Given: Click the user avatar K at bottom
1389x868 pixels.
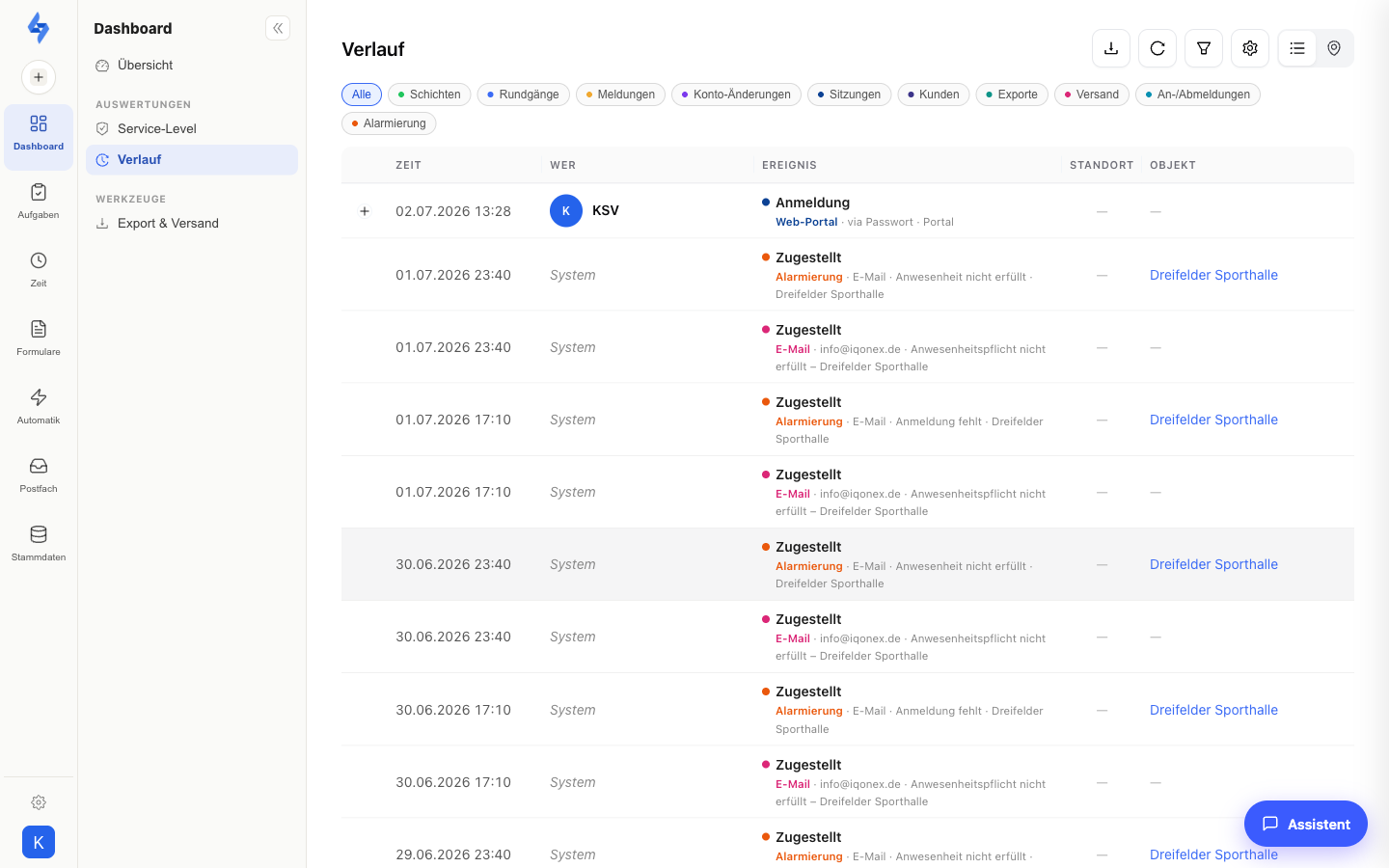Looking at the screenshot, I should pyautogui.click(x=39, y=842).
